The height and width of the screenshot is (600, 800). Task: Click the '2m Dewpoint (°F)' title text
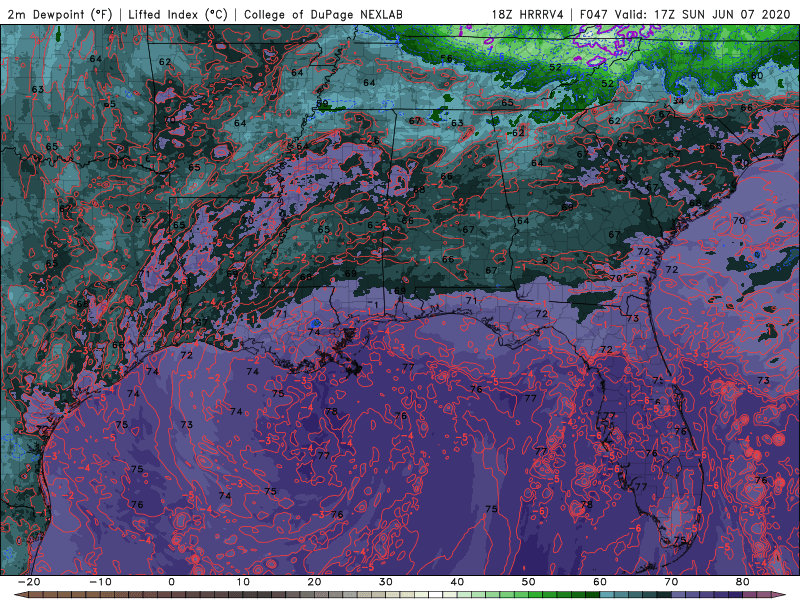pyautogui.click(x=59, y=14)
